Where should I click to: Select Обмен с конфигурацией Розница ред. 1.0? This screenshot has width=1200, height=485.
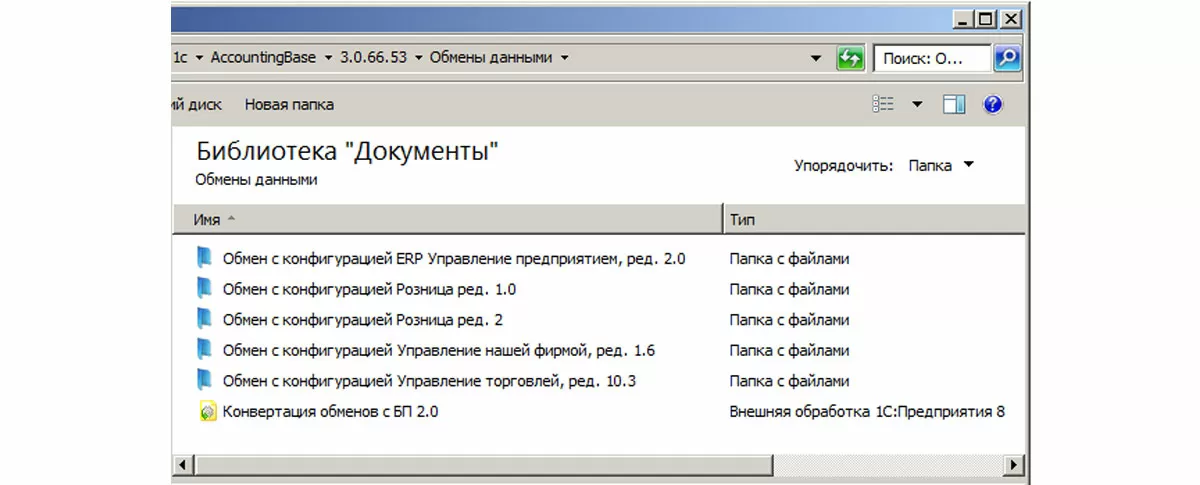pyautogui.click(x=369, y=289)
